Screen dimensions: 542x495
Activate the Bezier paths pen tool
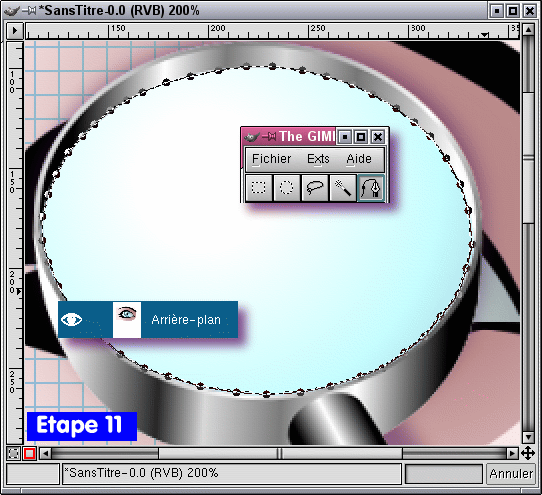(371, 188)
